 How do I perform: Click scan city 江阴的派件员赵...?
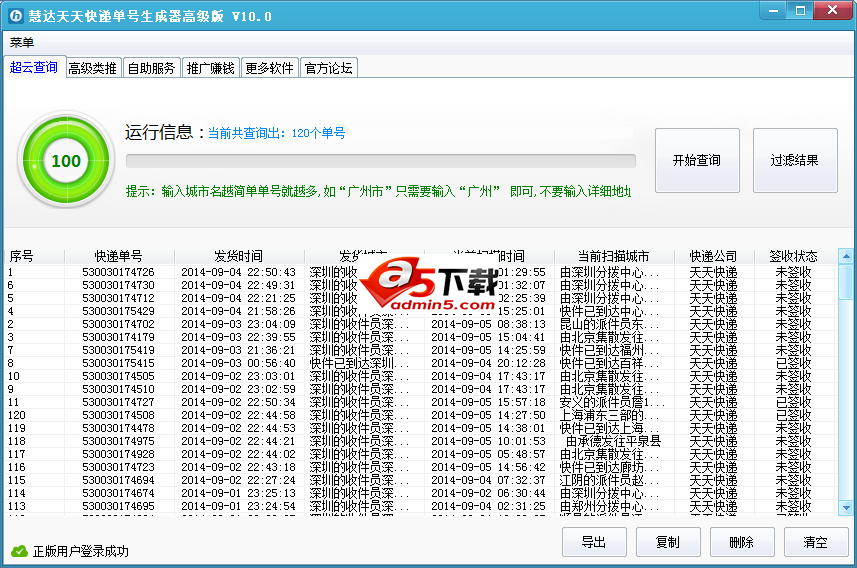(x=609, y=481)
